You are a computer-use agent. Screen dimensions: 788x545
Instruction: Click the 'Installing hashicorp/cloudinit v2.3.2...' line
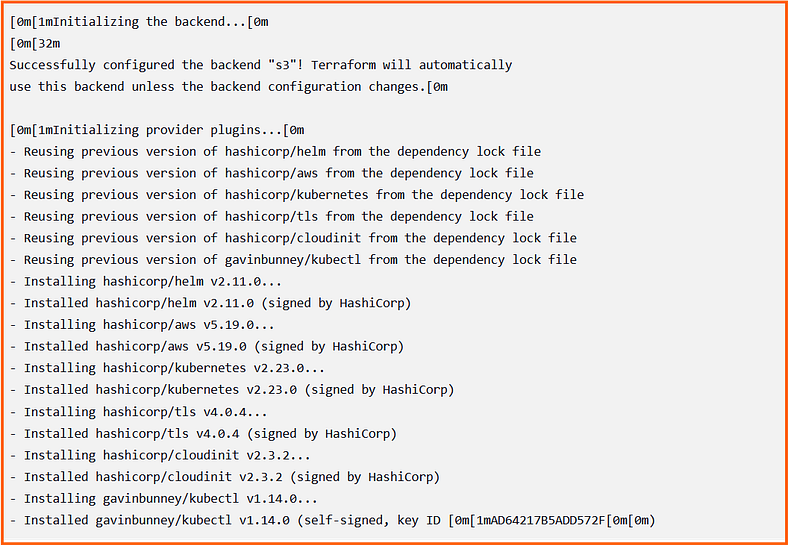(x=160, y=455)
